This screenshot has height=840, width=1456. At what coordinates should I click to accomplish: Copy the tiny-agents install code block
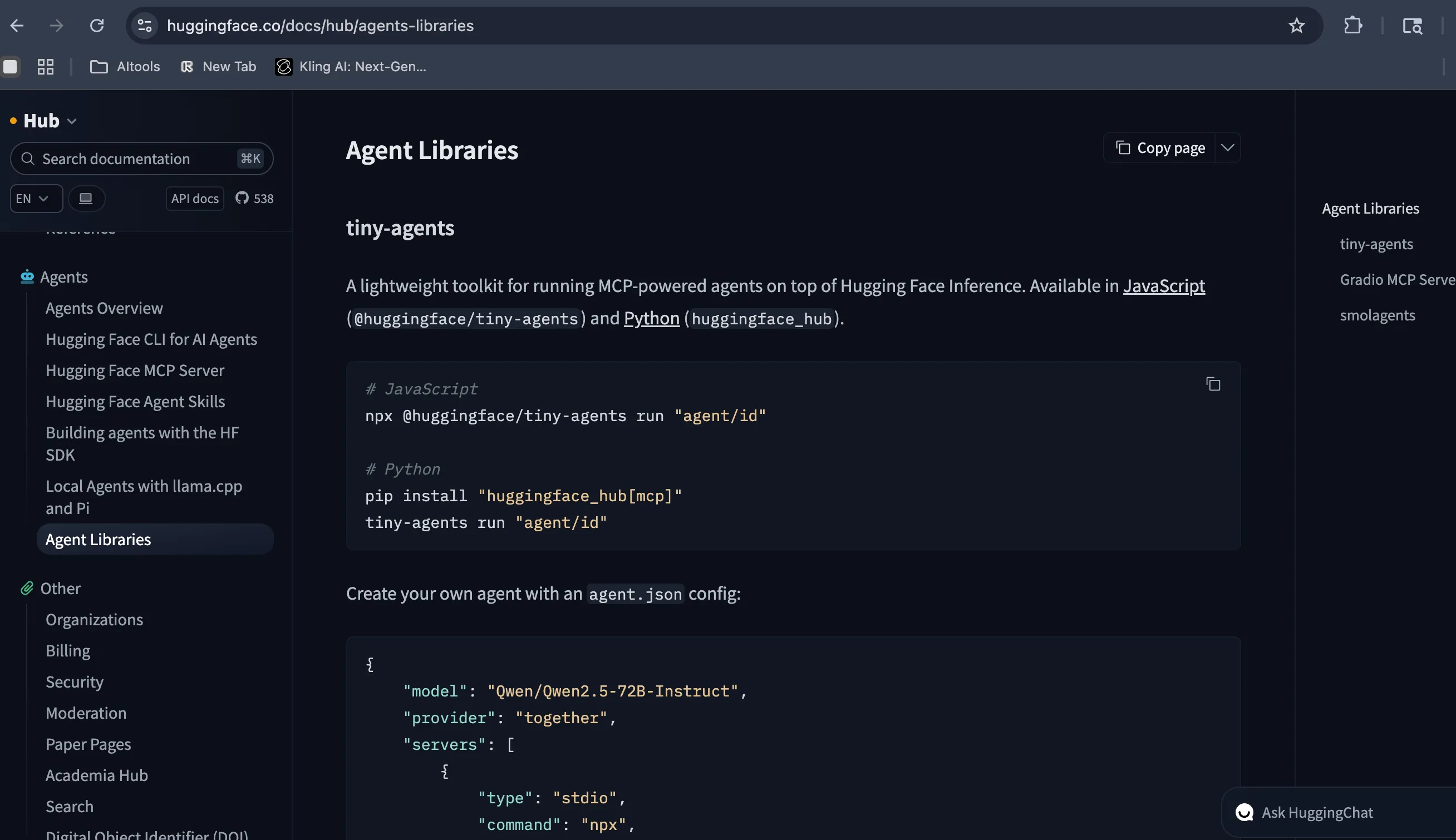(x=1213, y=384)
